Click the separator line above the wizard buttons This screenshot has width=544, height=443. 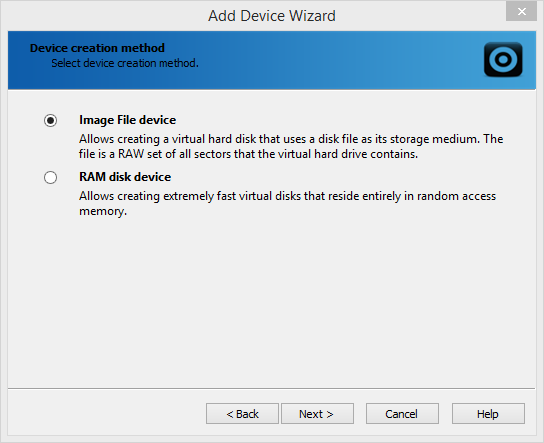point(272,388)
